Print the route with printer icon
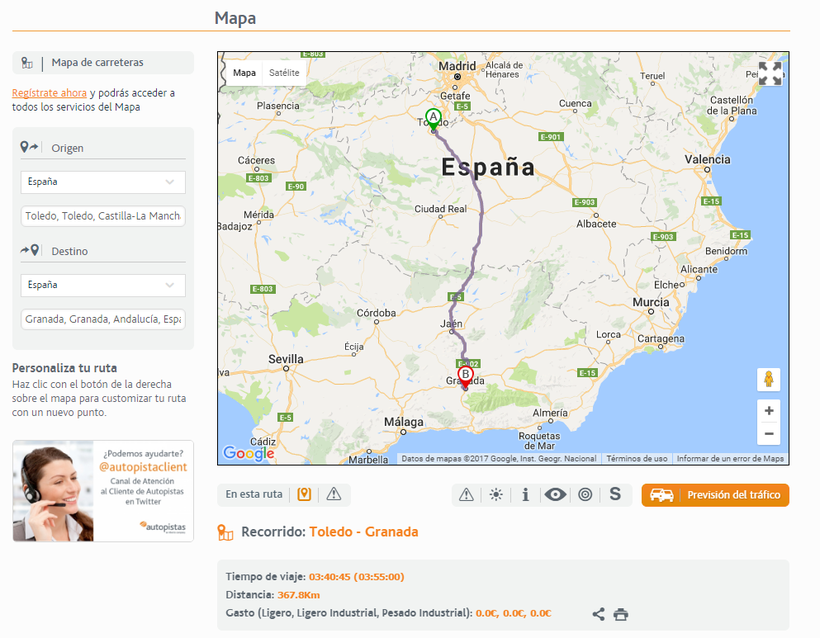The width and height of the screenshot is (820, 638). coord(621,614)
